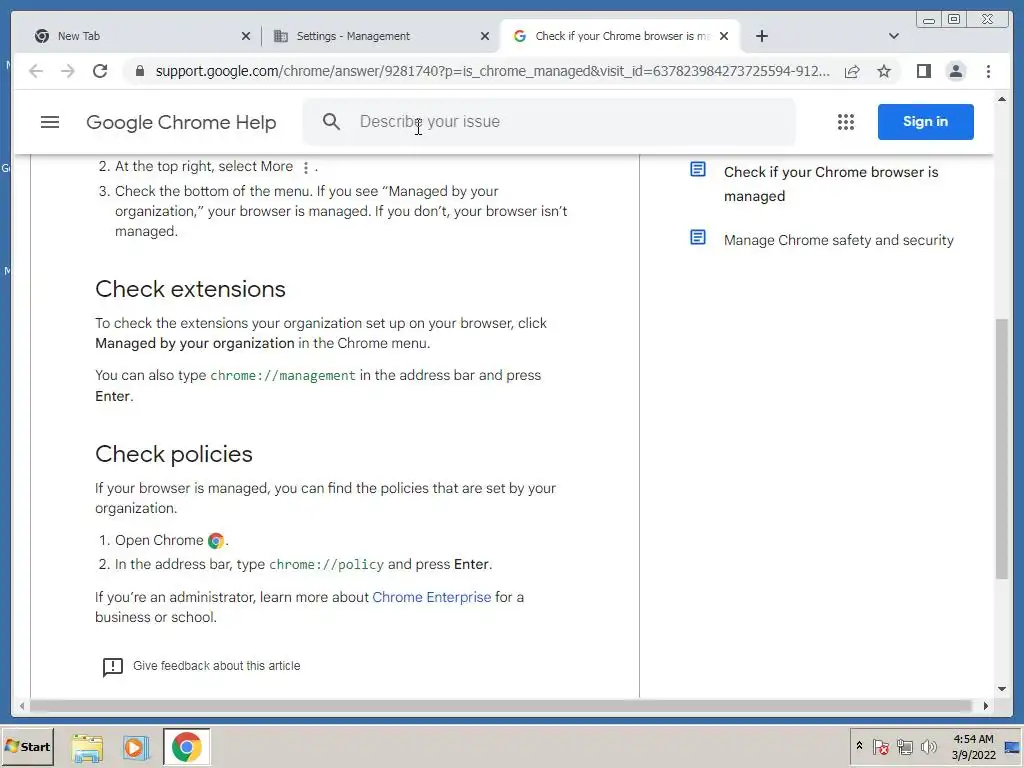
Task: Close the New Tab tab
Action: (246, 36)
